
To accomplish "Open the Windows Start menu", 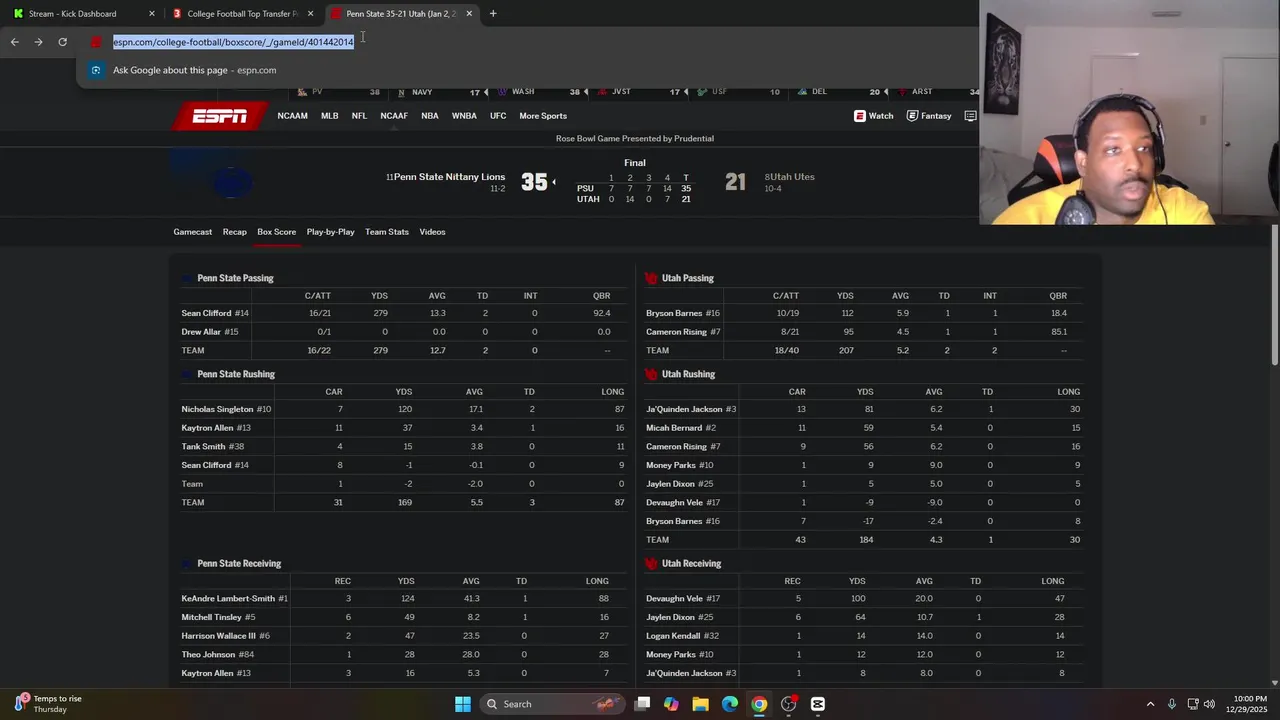I will point(463,704).
